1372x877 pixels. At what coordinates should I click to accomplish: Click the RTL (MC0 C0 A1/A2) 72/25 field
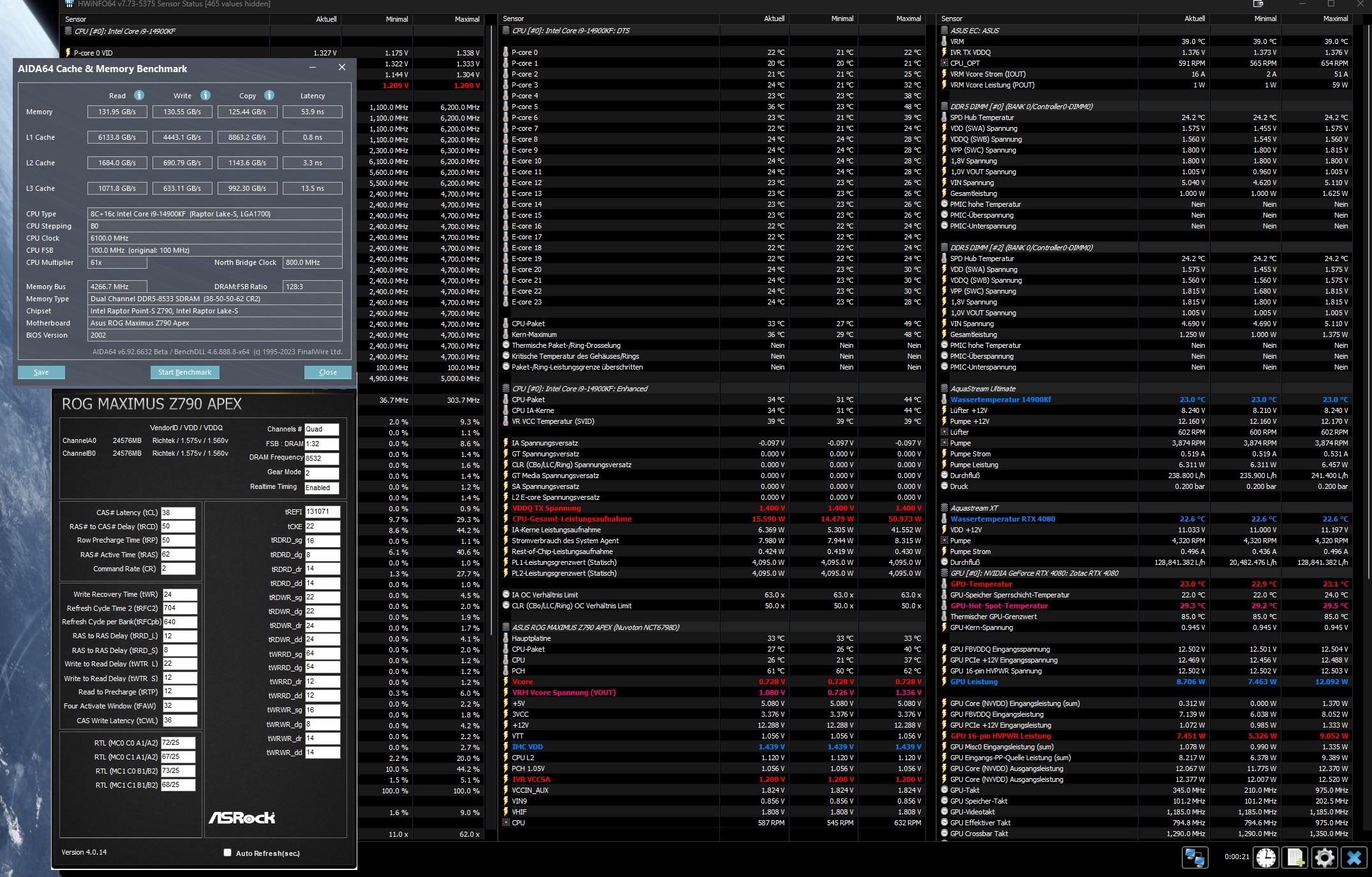pos(178,743)
